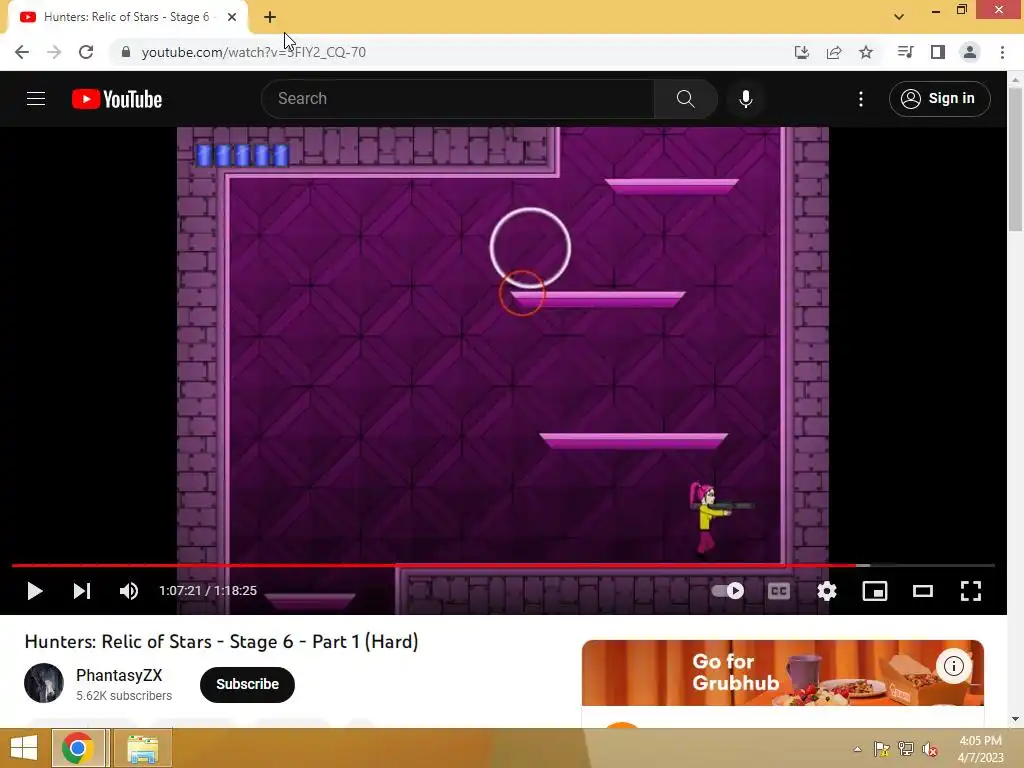Click the video title text
Image resolution: width=1024 pixels, height=768 pixels.
[221, 642]
